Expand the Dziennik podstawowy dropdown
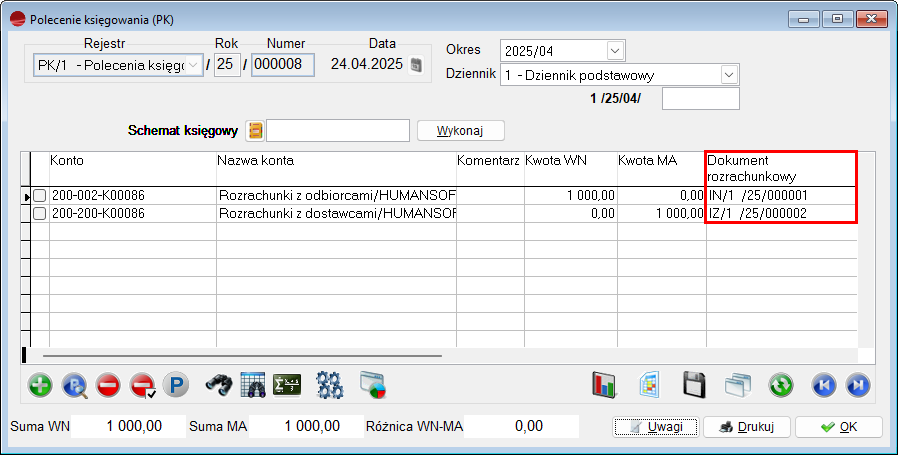The width and height of the screenshot is (898, 455). [x=729, y=74]
